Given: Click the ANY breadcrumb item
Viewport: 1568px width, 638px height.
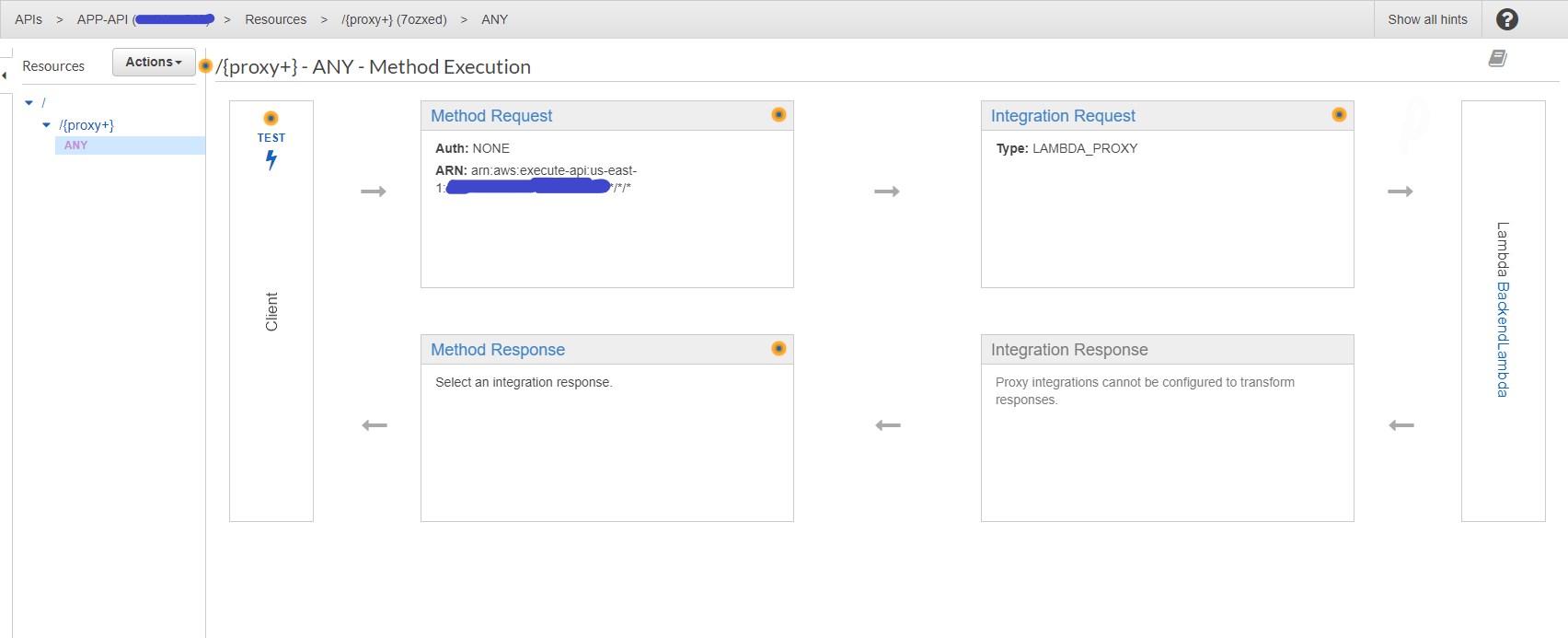Looking at the screenshot, I should pos(494,19).
